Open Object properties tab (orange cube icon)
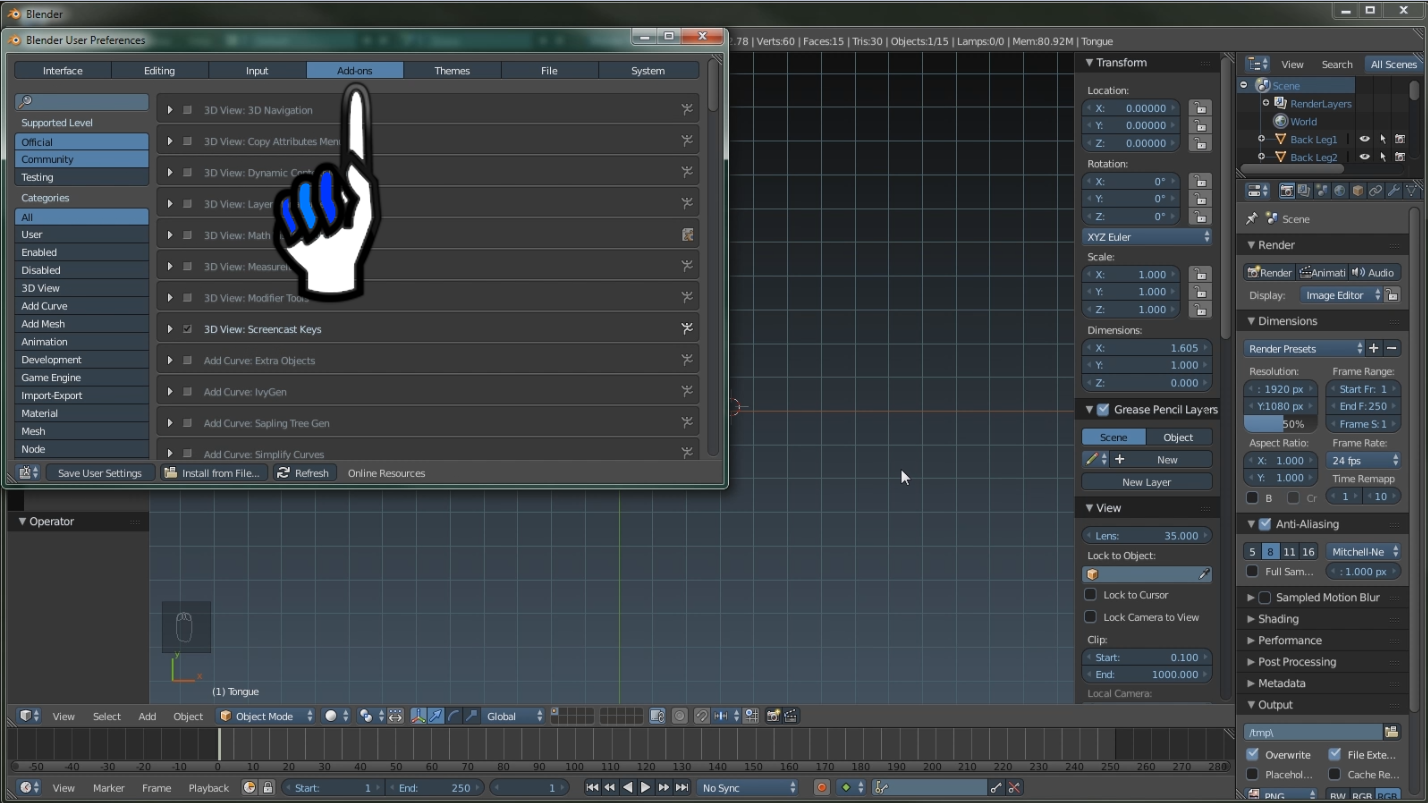 click(1358, 190)
